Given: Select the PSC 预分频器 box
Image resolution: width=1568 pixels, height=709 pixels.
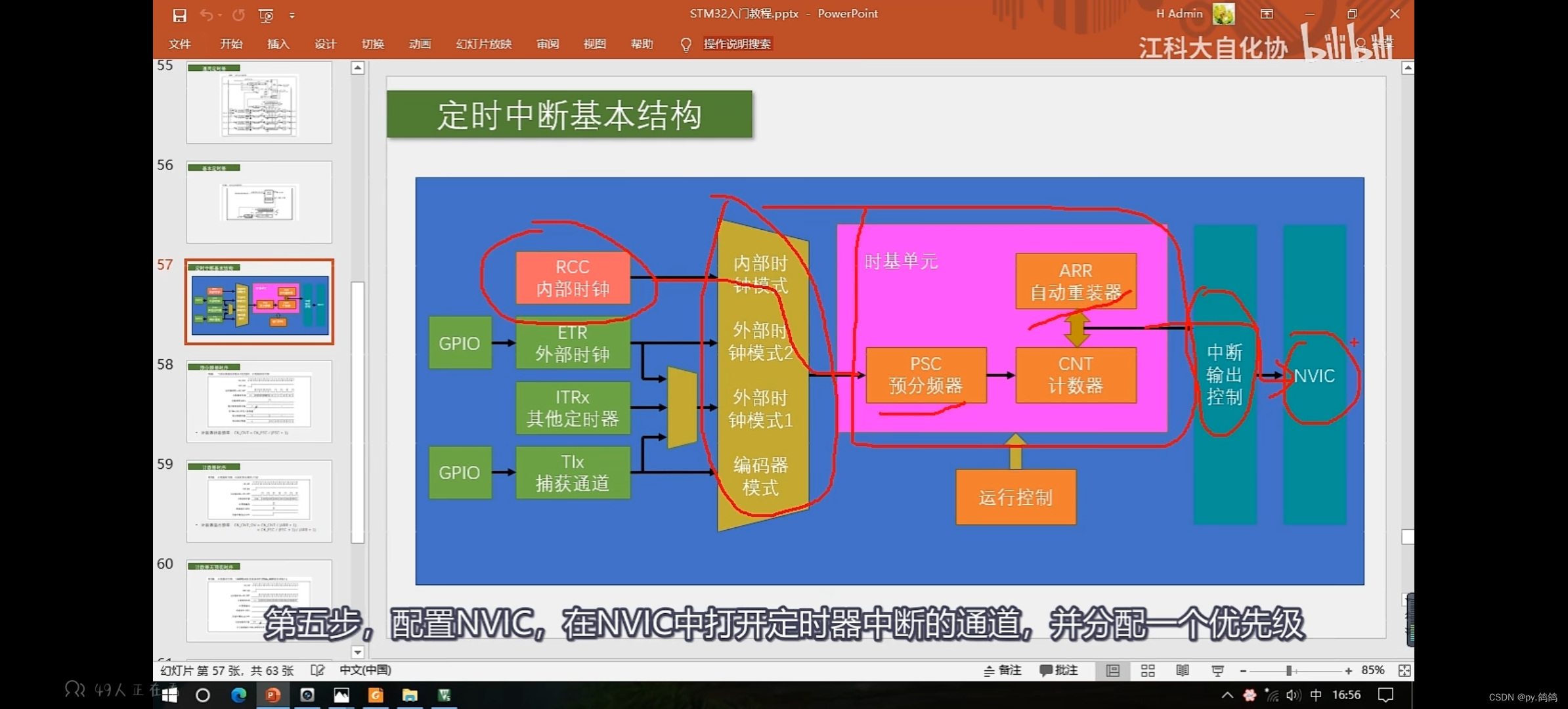Looking at the screenshot, I should 926,375.
